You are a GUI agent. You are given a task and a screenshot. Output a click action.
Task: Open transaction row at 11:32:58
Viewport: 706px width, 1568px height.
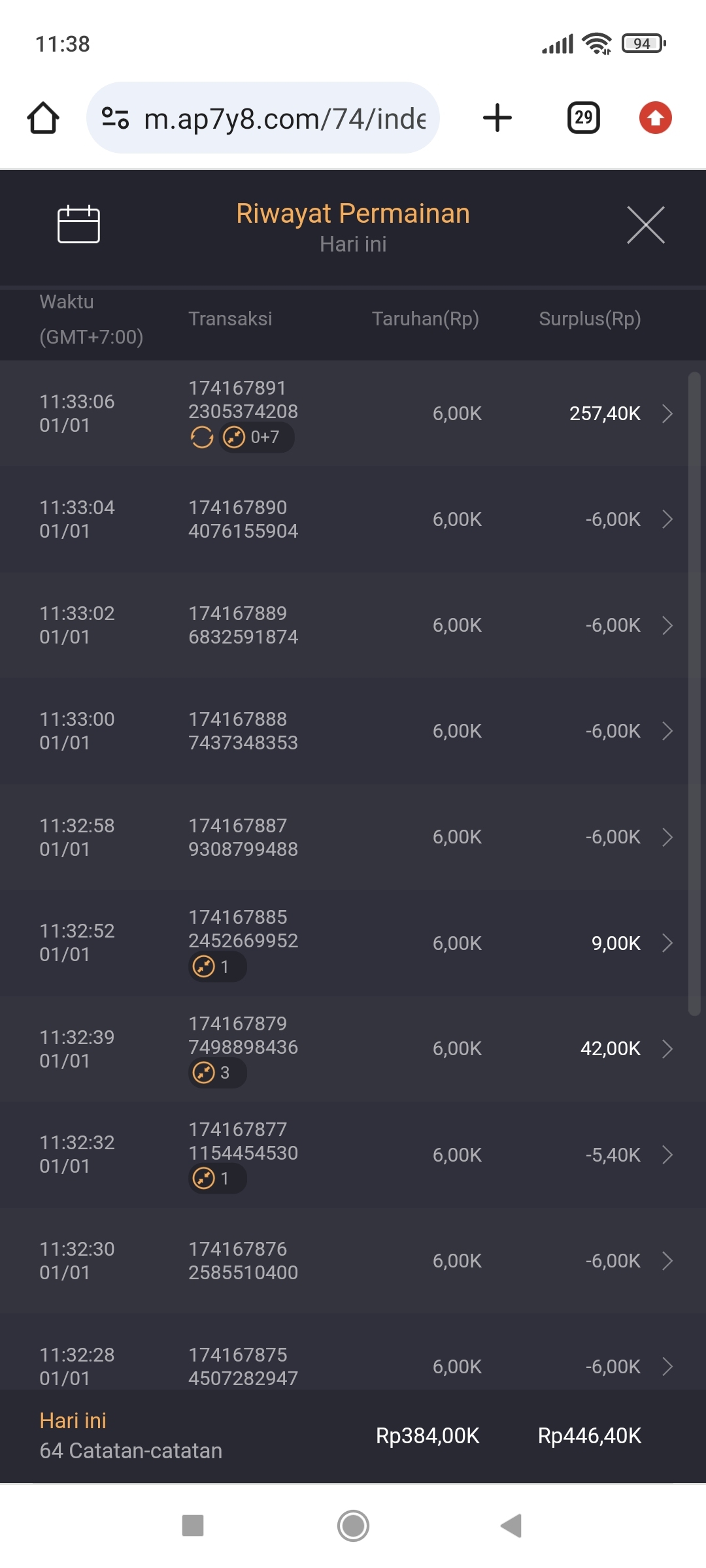(353, 837)
